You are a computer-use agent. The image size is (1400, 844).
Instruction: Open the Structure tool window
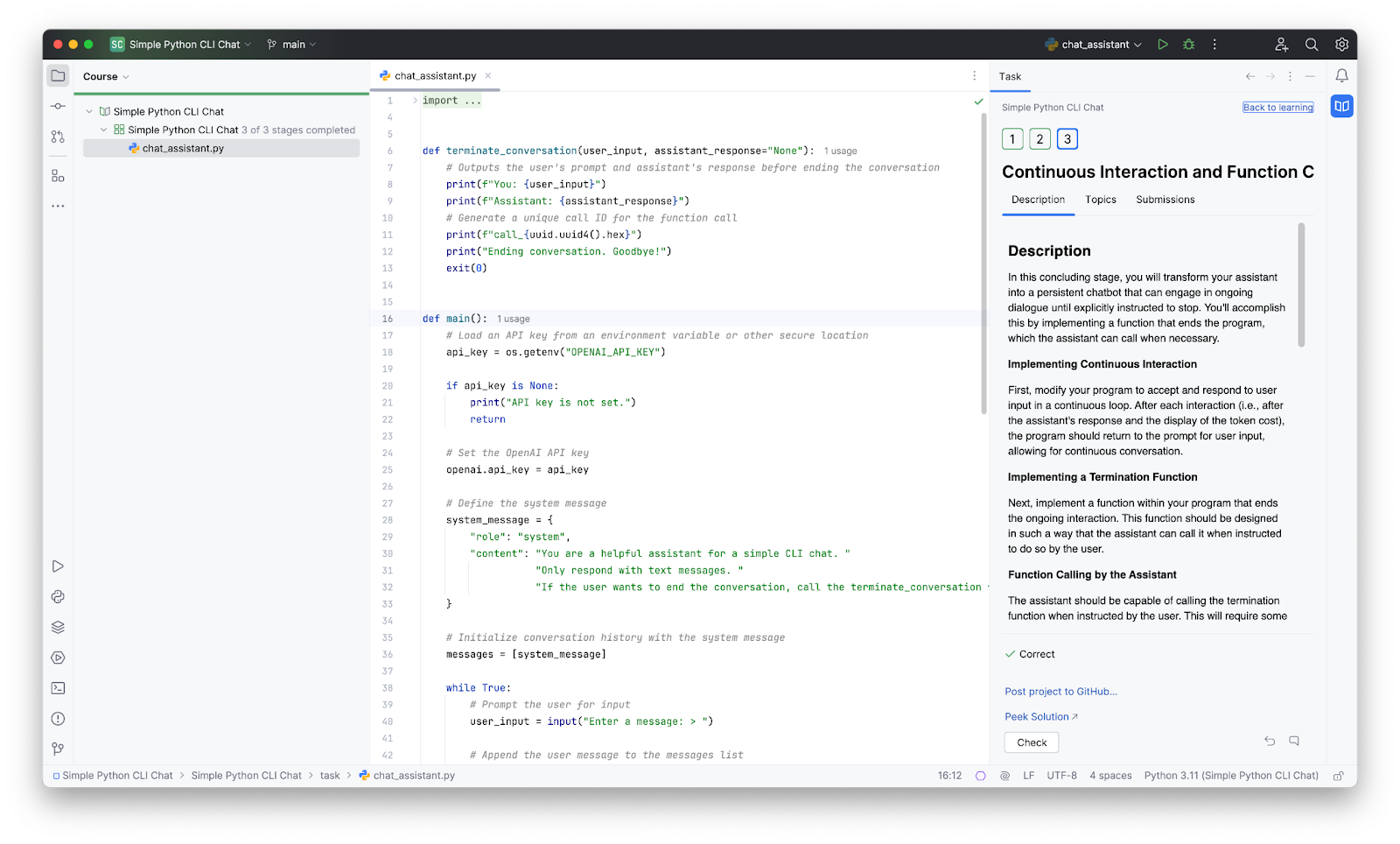tap(58, 176)
